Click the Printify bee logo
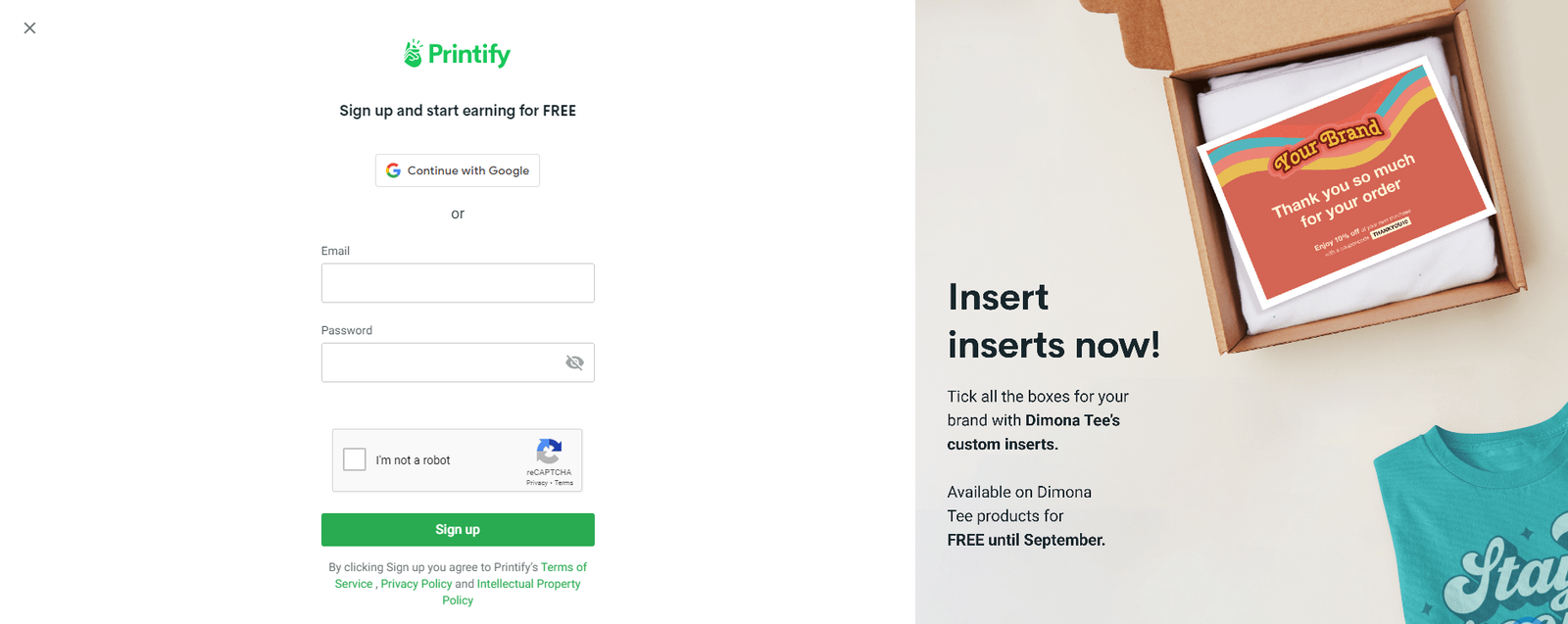Image resolution: width=1568 pixels, height=624 pixels. pyautogui.click(x=412, y=53)
